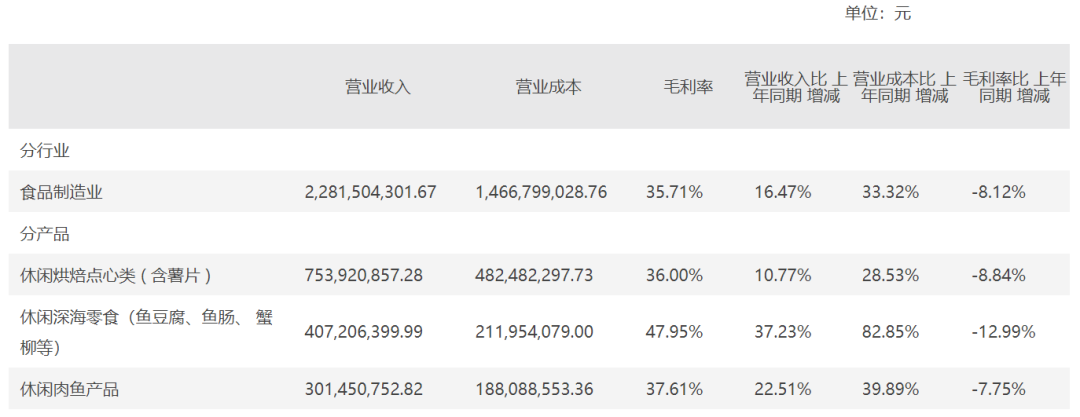Click the 单位：元 unit label
This screenshot has width=1080, height=417.
(878, 14)
